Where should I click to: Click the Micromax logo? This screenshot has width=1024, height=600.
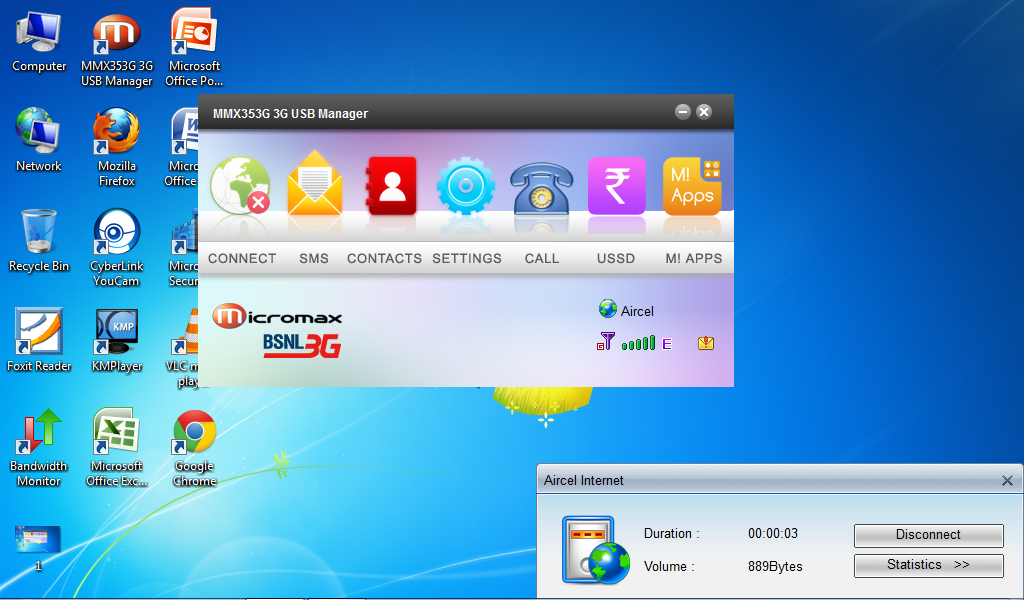278,316
